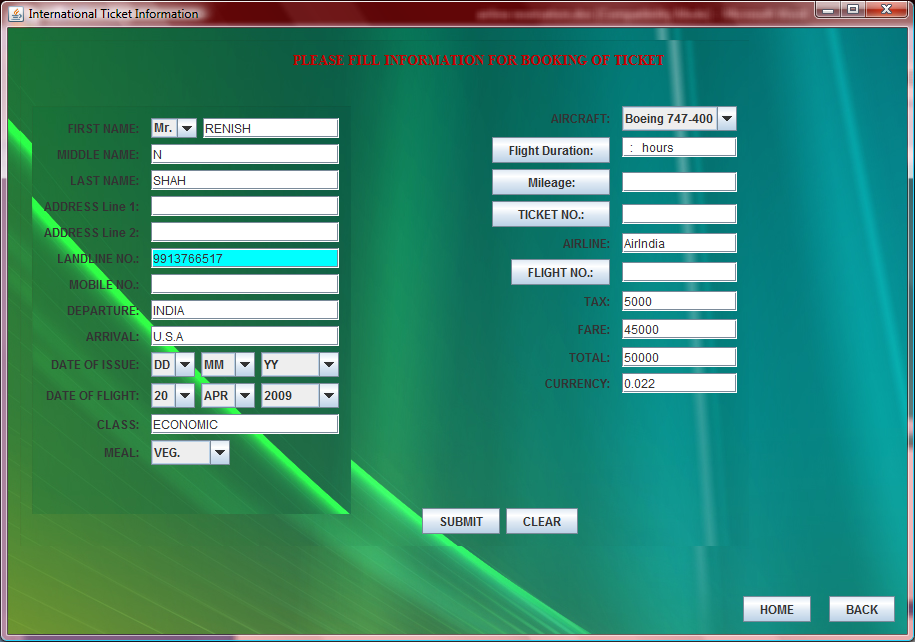915x642 pixels.
Task: Expand the Meal dropdown showing VEG.
Action: click(x=190, y=453)
